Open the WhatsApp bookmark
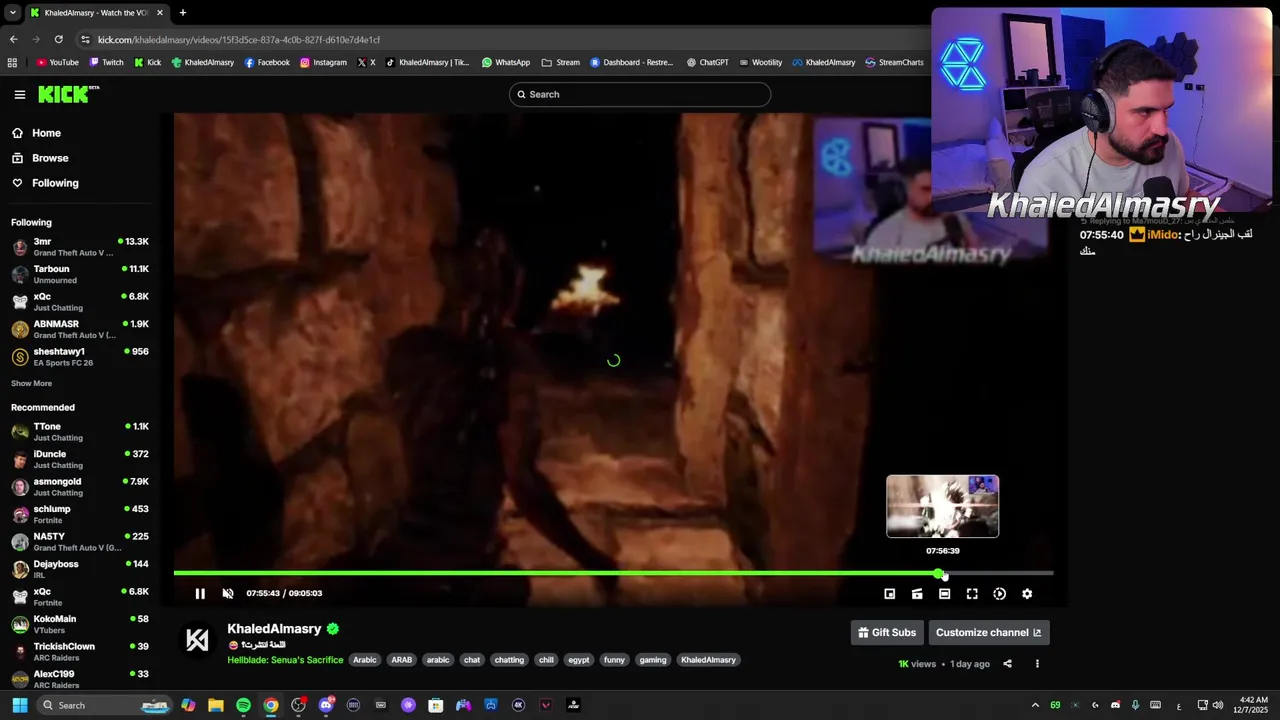This screenshot has width=1280, height=720. coord(505,62)
